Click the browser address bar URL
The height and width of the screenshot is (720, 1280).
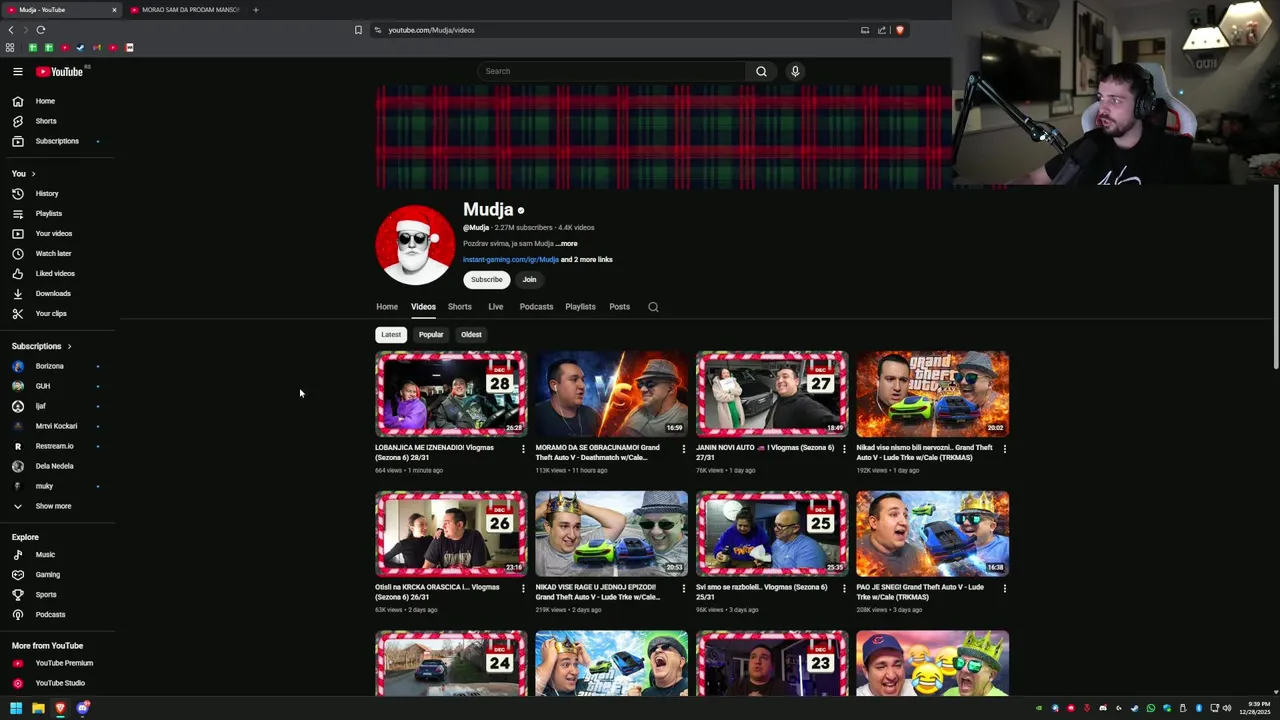pos(431,30)
